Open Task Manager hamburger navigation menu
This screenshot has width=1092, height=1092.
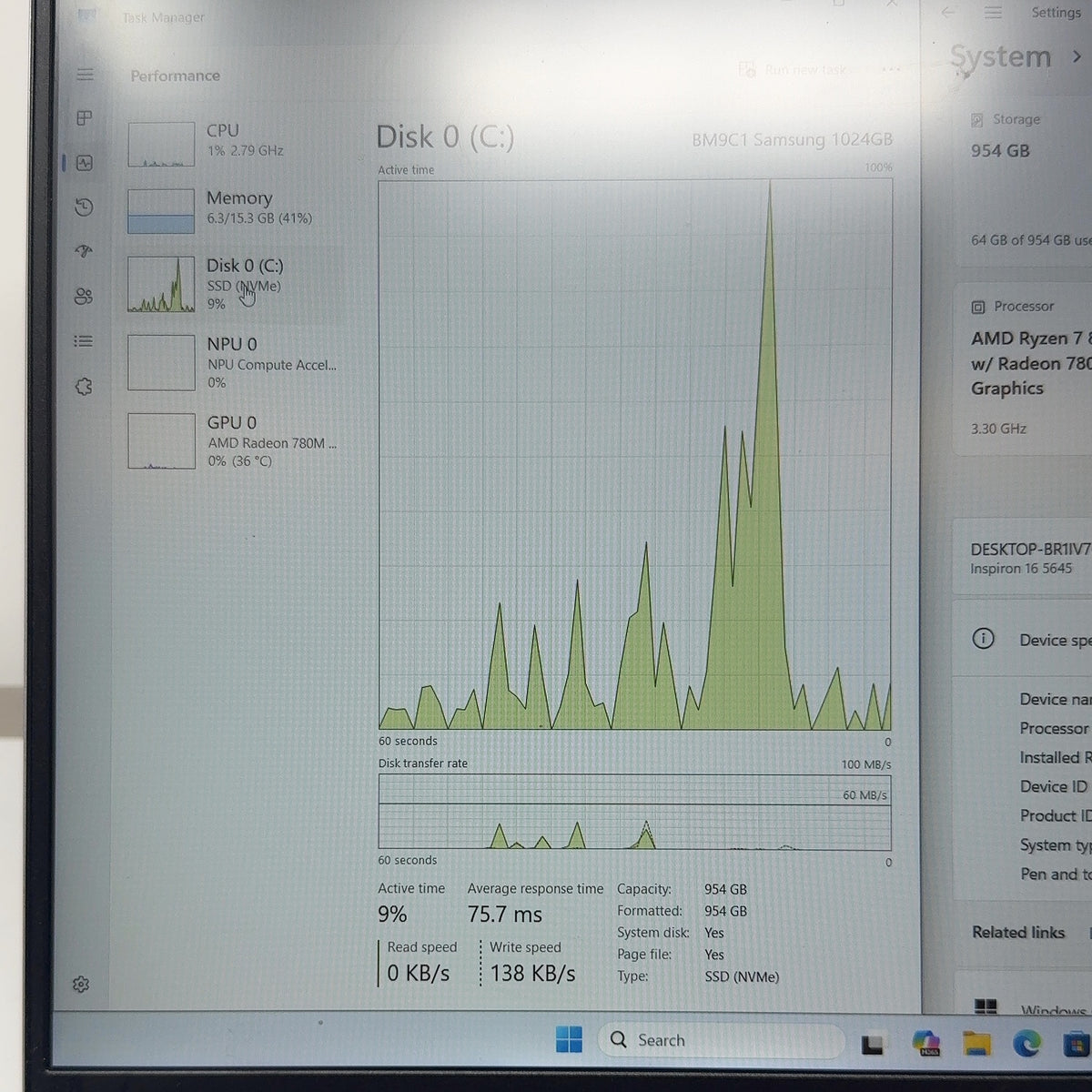85,75
